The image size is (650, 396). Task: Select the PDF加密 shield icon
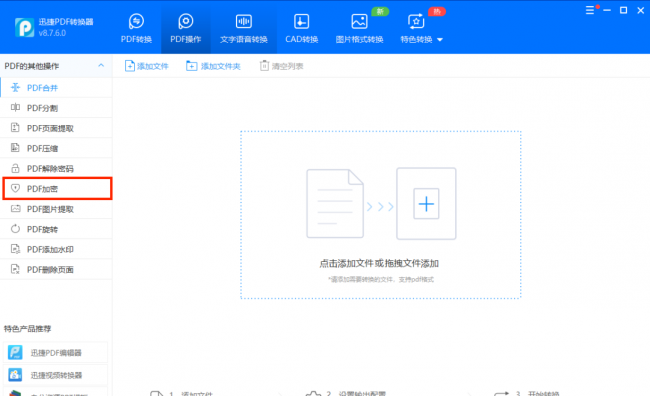[15, 188]
